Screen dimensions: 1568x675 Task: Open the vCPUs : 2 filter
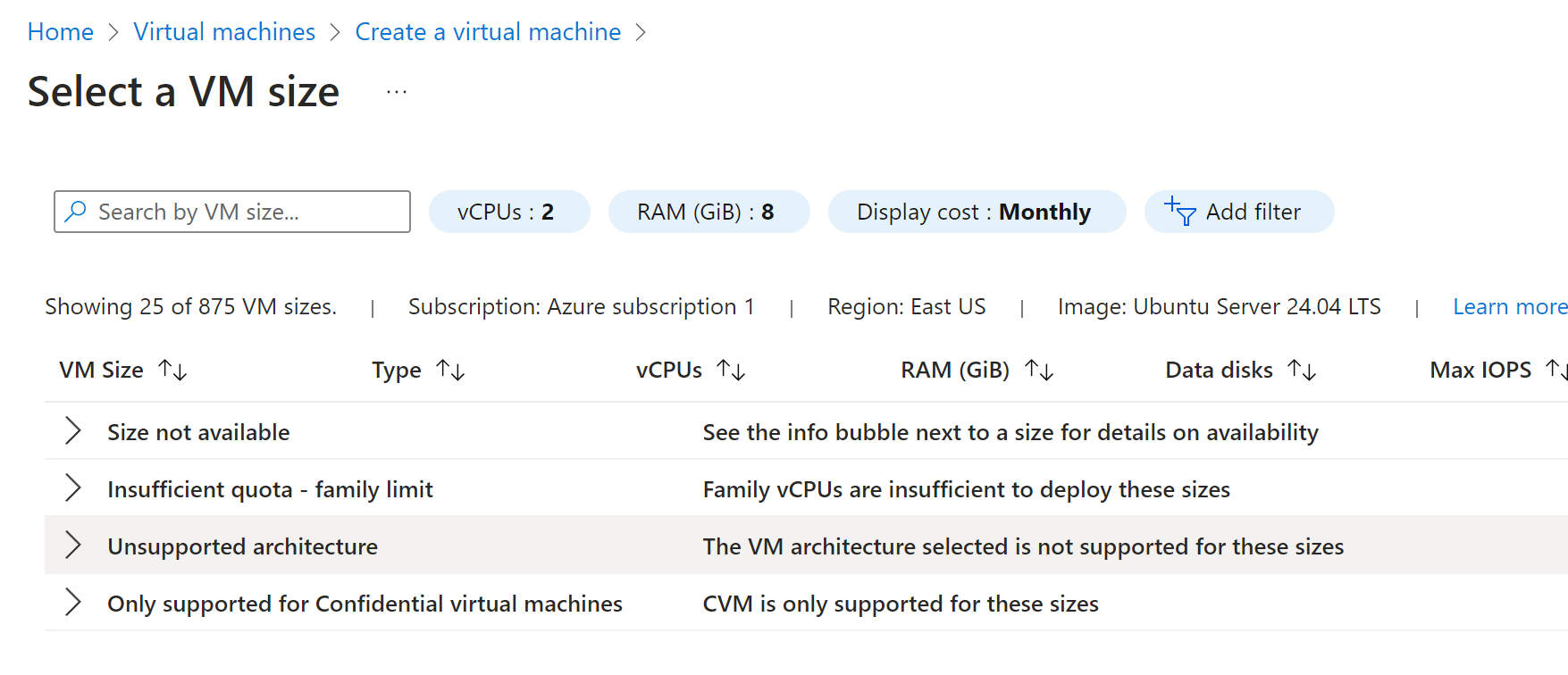pos(509,212)
